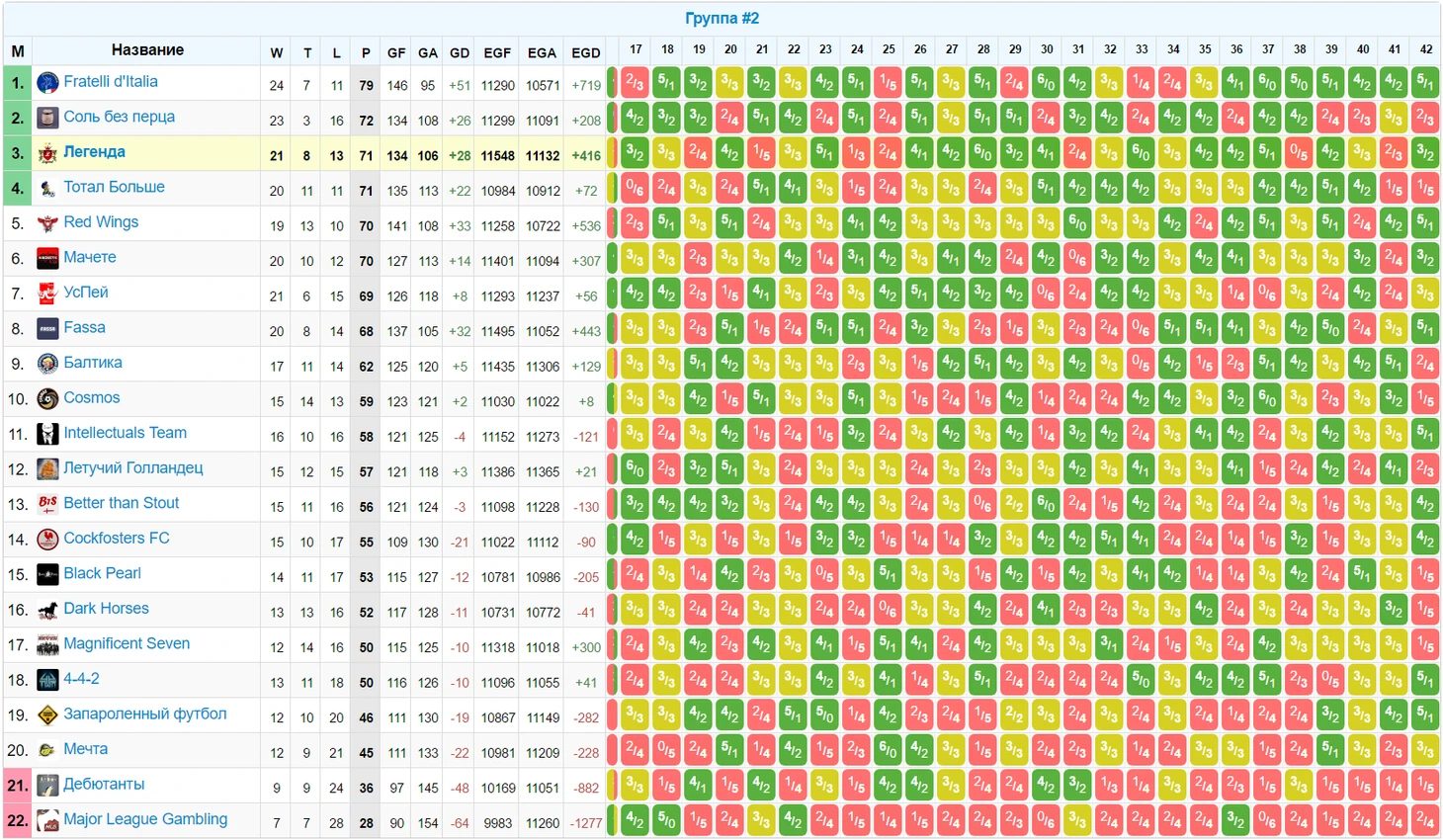
Task: Open the Тотал Больше team link
Action: tap(114, 187)
